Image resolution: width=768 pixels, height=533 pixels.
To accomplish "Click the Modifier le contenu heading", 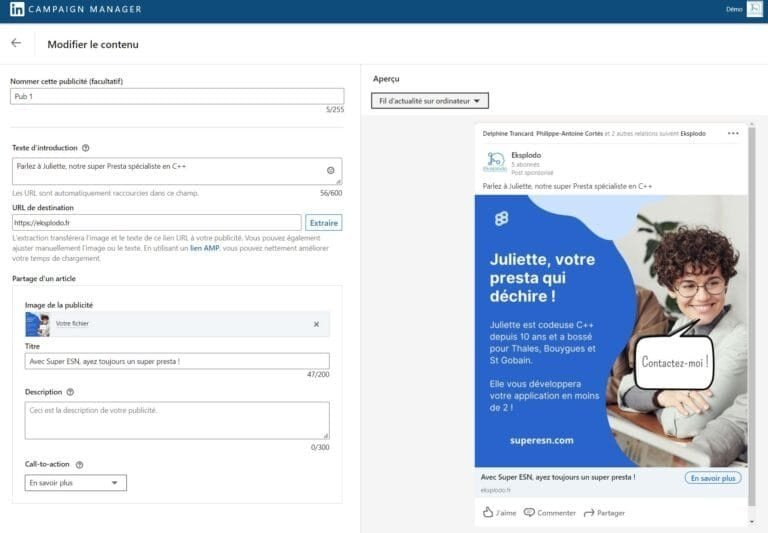I will [x=93, y=45].
